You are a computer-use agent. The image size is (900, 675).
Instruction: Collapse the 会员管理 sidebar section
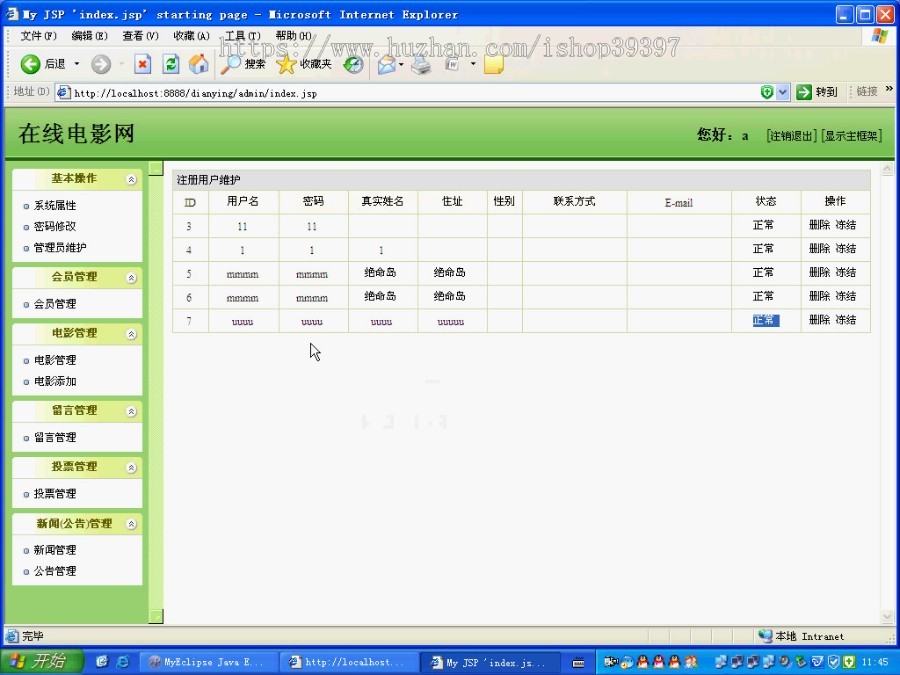(131, 278)
